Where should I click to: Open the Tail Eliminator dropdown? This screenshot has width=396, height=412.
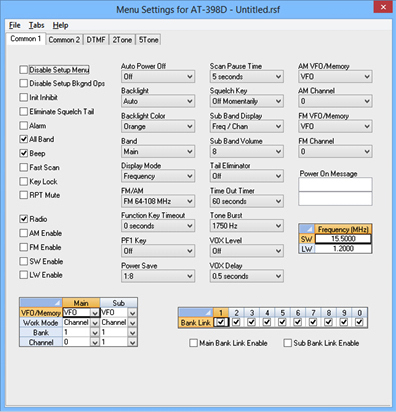tap(247, 176)
